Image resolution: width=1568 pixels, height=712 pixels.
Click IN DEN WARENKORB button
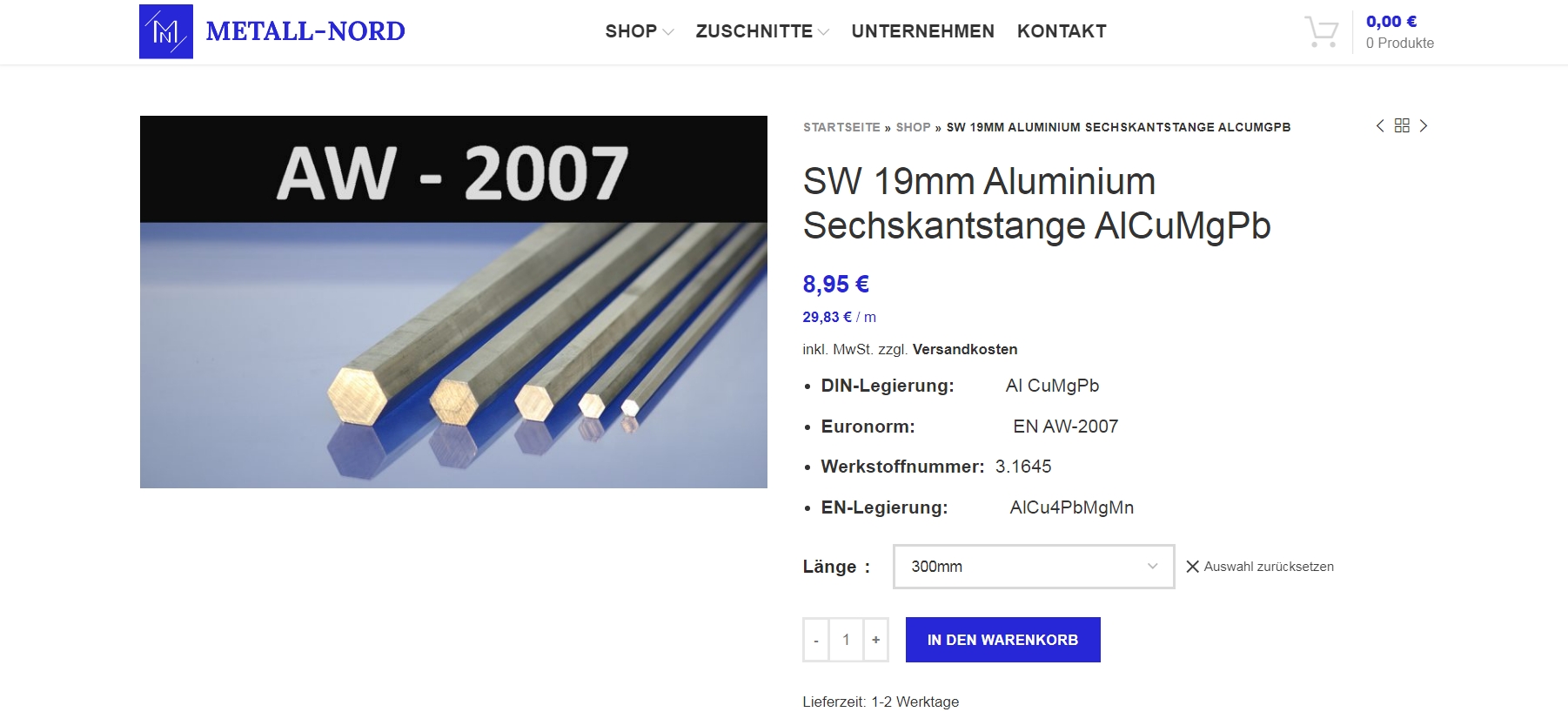click(1002, 640)
